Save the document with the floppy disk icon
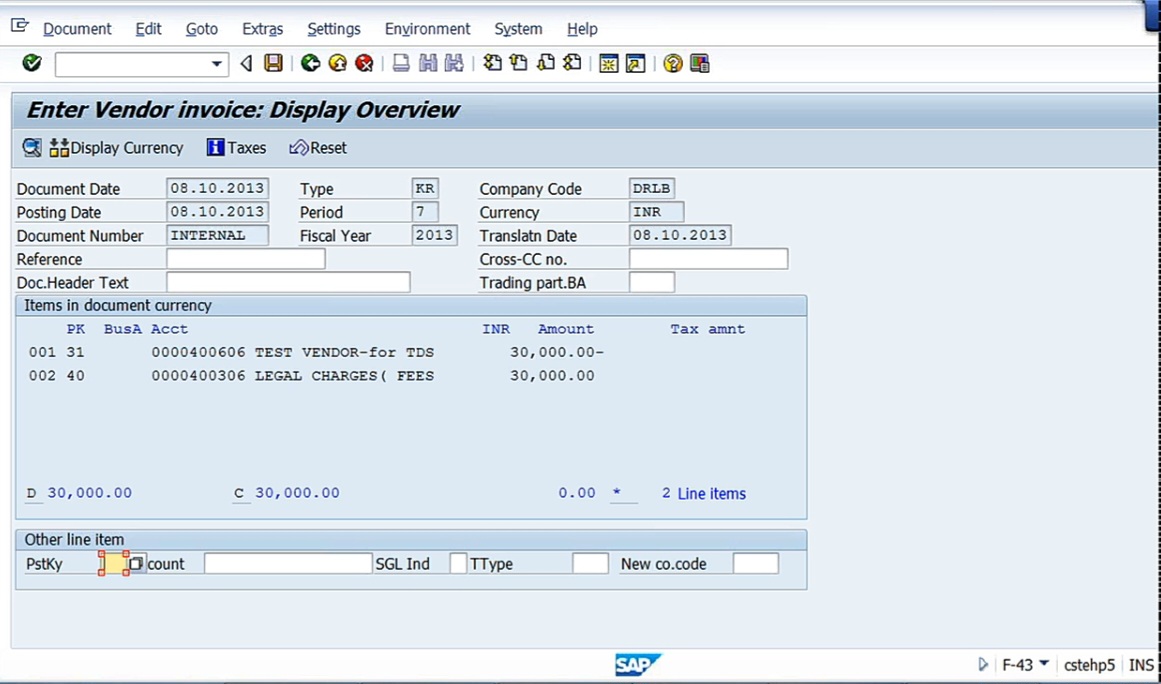 274,63
